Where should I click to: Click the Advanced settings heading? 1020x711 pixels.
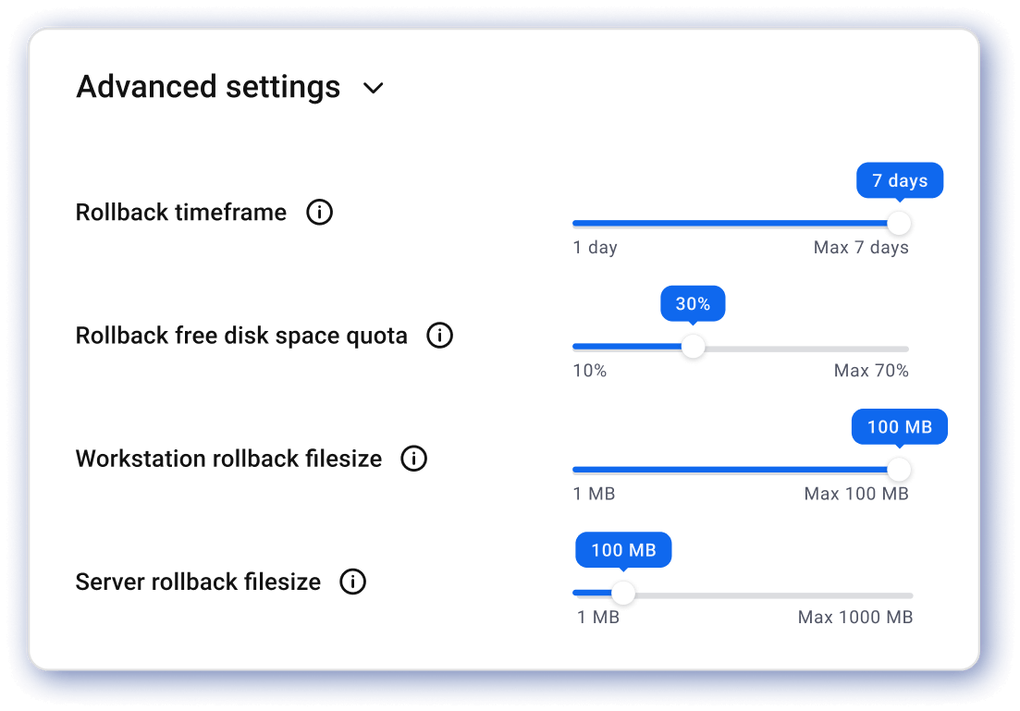click(208, 87)
